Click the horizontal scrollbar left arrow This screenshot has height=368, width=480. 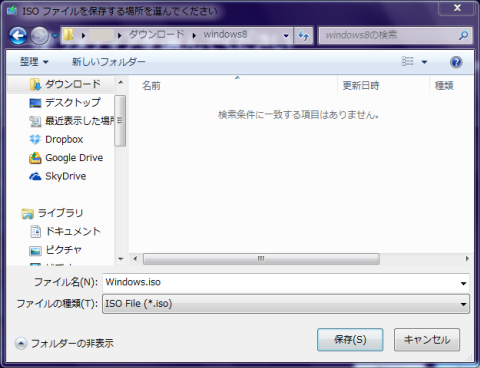135,259
